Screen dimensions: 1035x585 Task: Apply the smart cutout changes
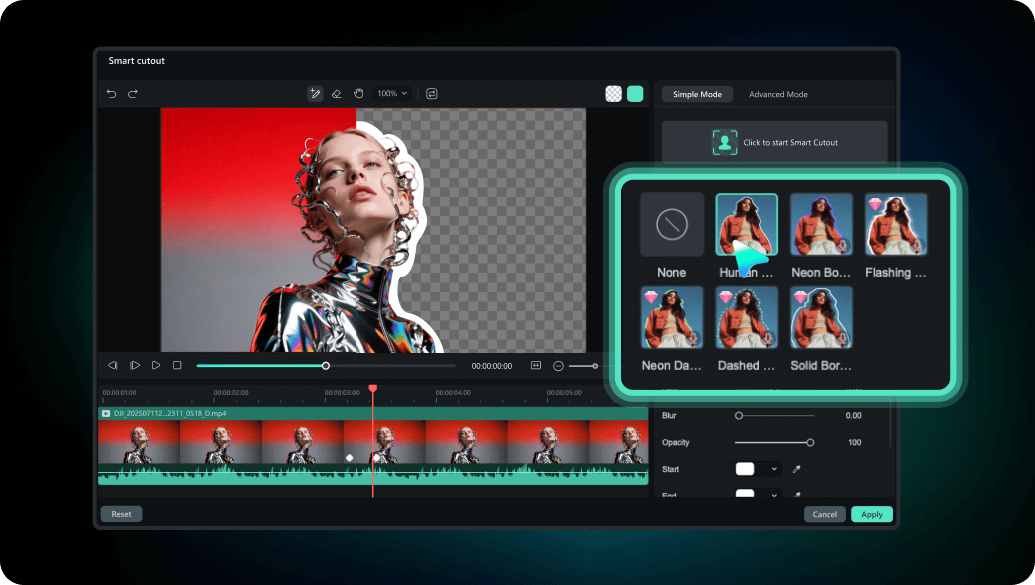click(872, 514)
